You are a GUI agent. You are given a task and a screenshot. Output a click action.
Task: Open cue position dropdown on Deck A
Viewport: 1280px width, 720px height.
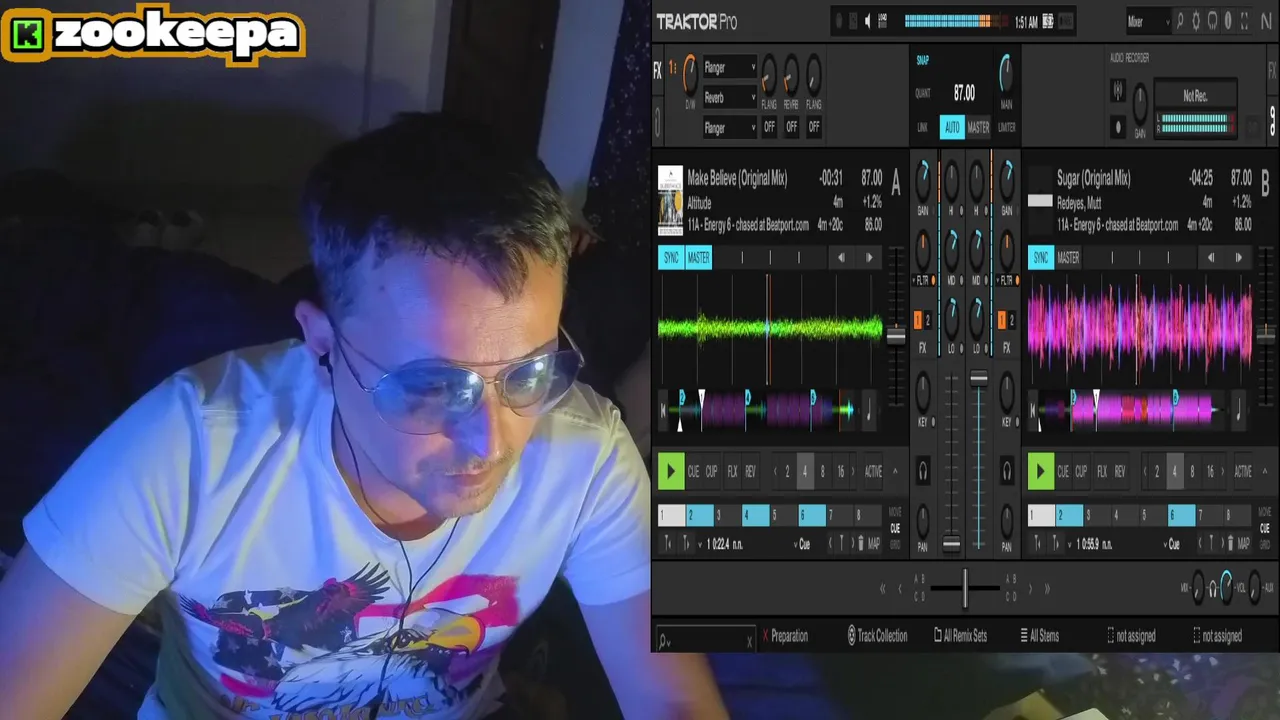(700, 544)
